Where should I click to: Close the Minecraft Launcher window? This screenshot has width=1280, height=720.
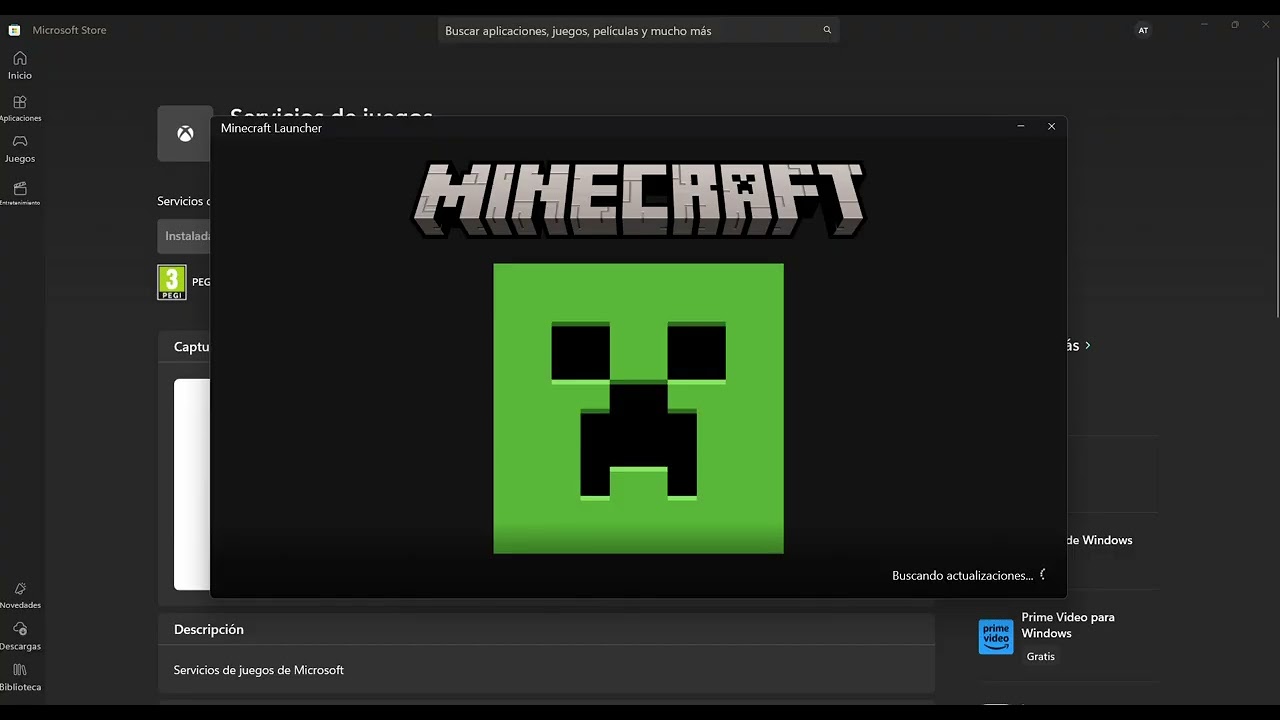[1051, 127]
